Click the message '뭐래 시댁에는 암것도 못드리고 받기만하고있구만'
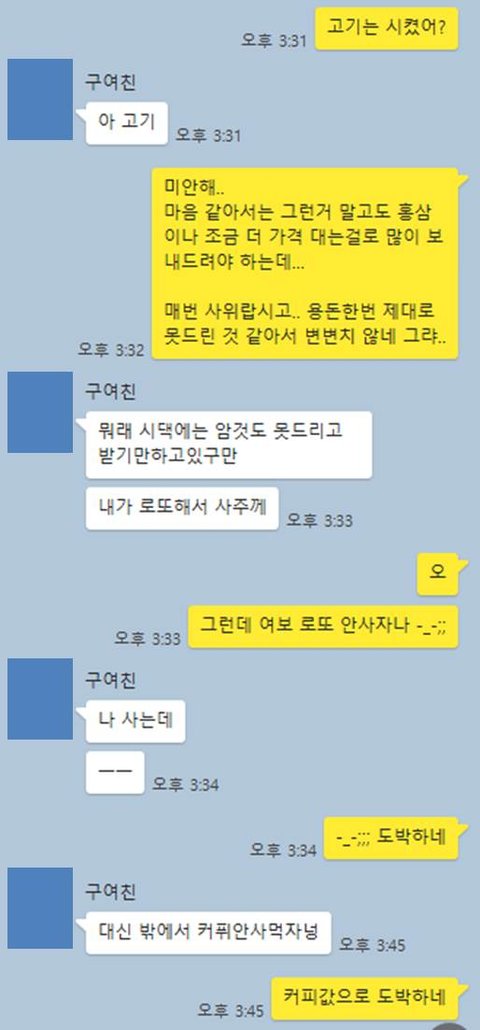 coord(229,445)
